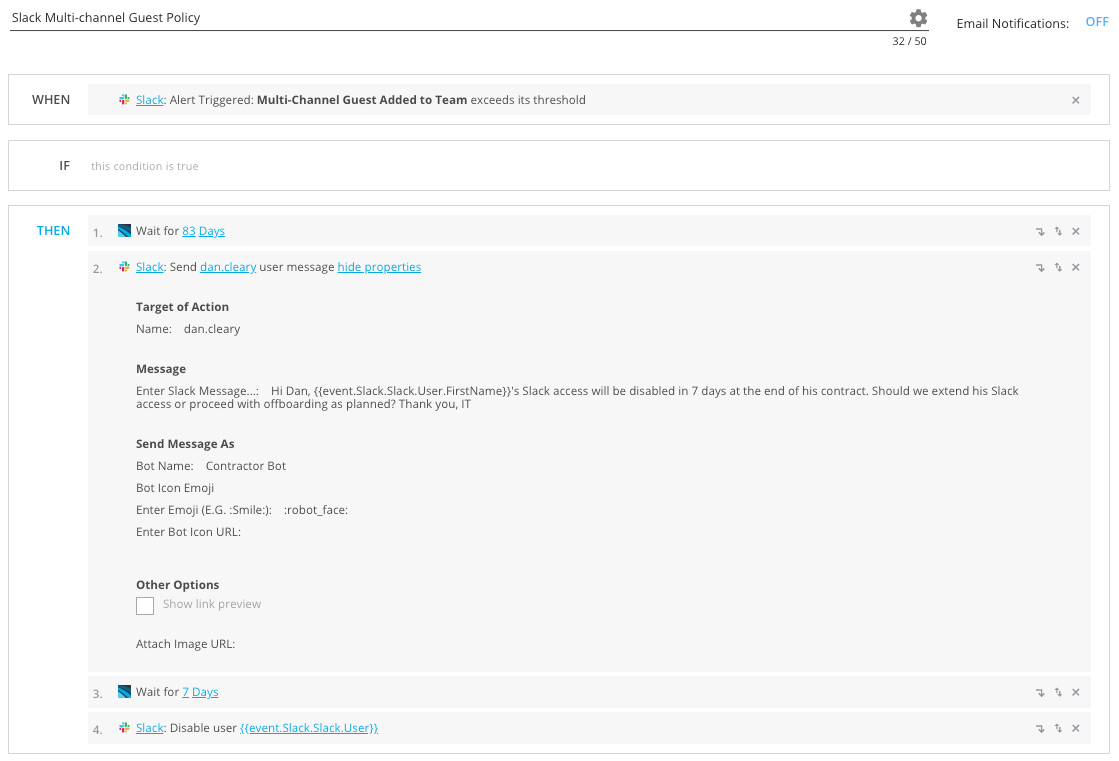Delete step 3 Wait for 7 Days
The height and width of the screenshot is (761, 1119).
pyautogui.click(x=1075, y=692)
